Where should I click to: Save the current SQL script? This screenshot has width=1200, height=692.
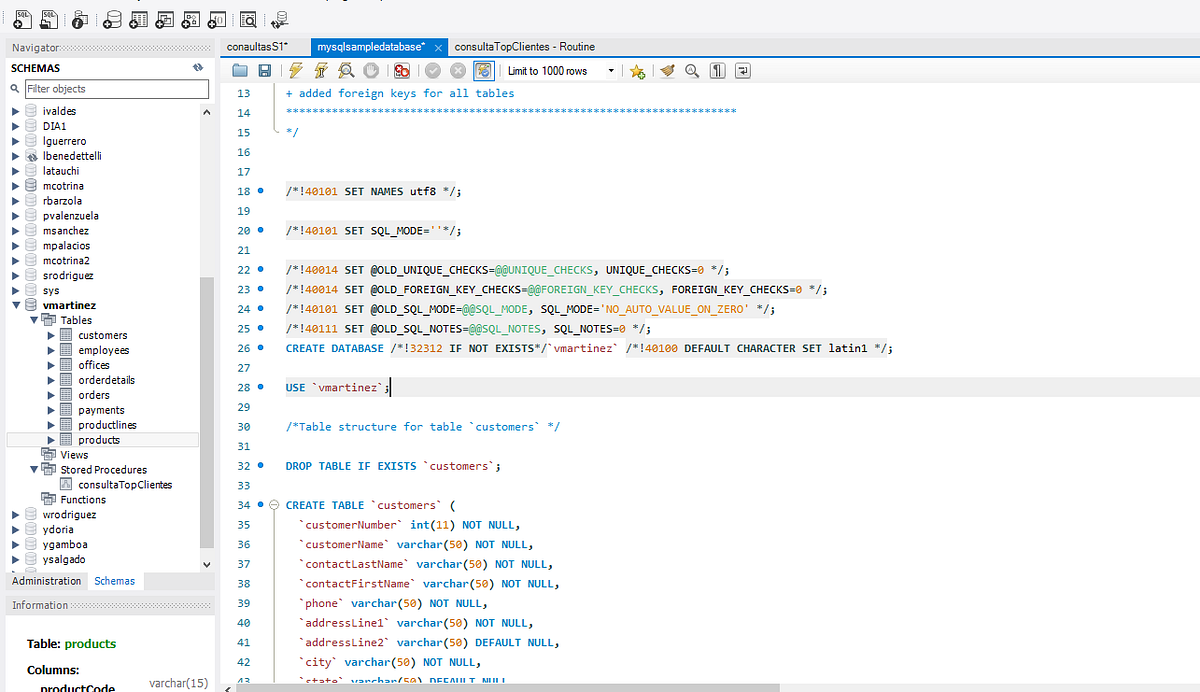(262, 70)
